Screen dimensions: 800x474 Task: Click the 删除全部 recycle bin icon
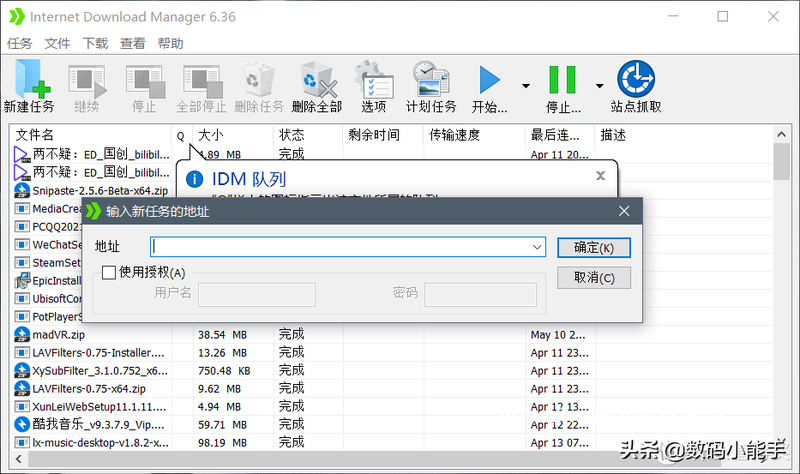pyautogui.click(x=318, y=79)
